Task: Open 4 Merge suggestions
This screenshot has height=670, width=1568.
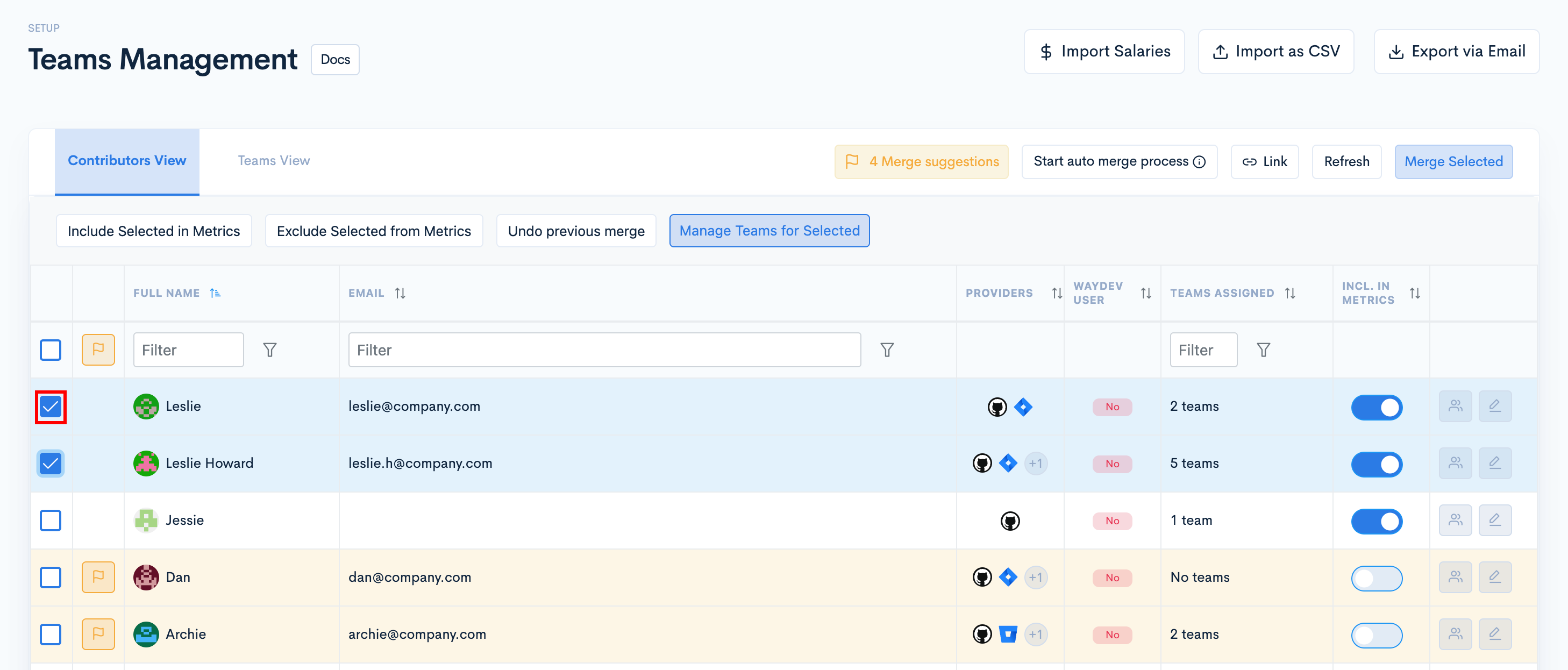Action: [921, 162]
